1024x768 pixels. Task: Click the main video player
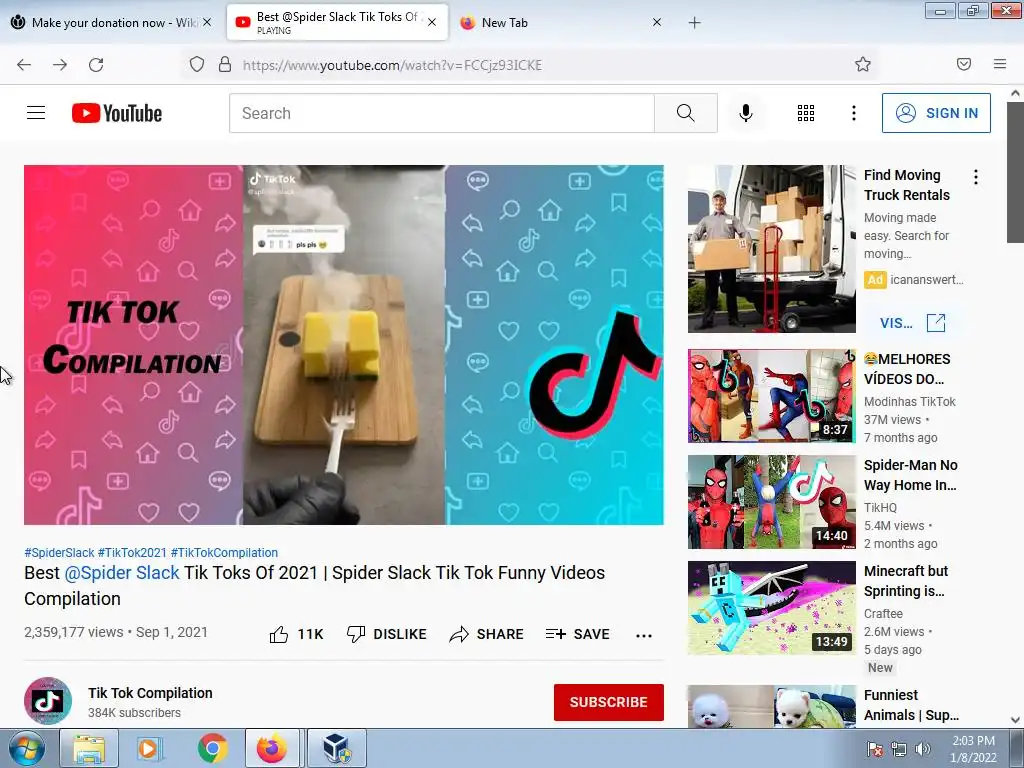click(x=344, y=345)
